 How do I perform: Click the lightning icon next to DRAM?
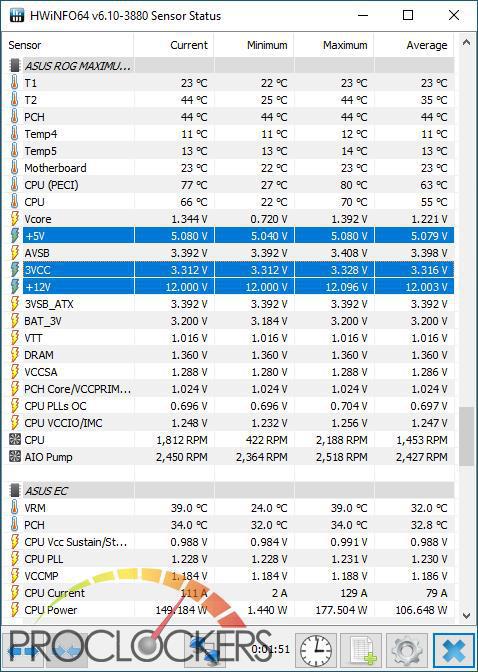(15, 355)
